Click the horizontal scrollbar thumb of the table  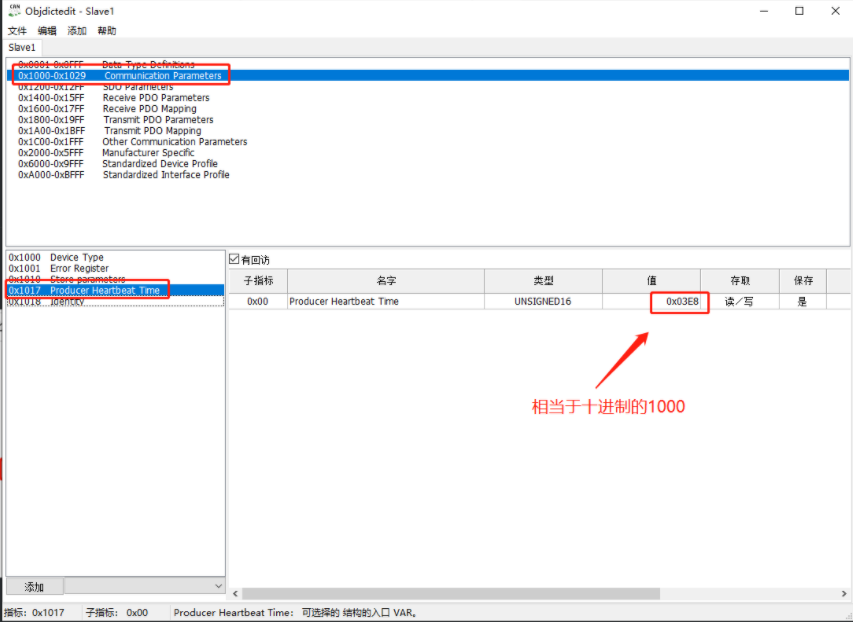tap(451, 593)
